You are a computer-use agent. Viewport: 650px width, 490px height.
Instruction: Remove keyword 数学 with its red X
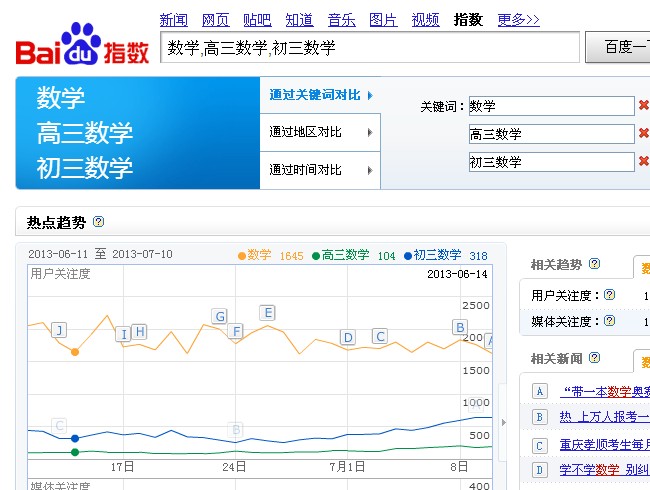(643, 105)
